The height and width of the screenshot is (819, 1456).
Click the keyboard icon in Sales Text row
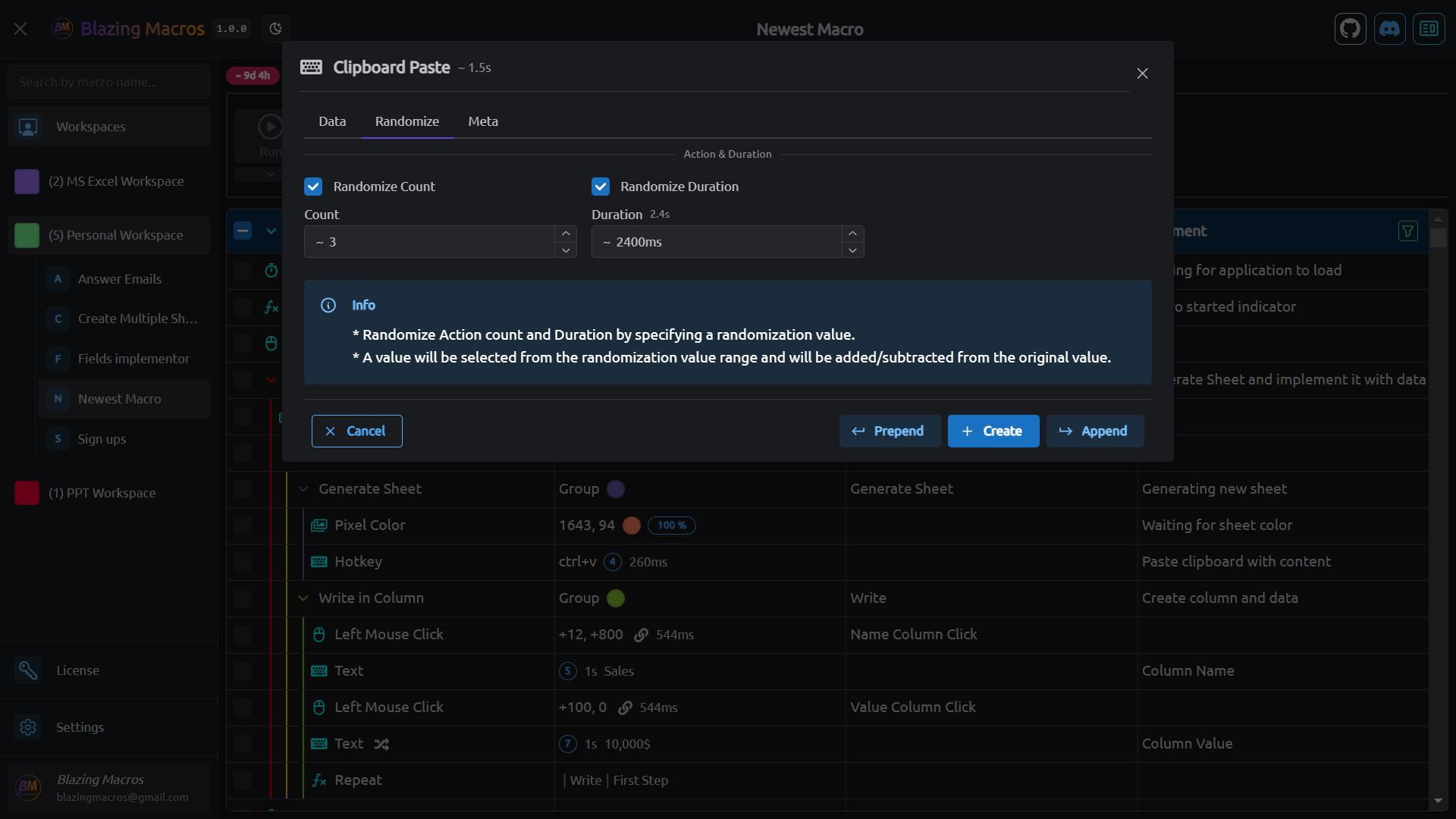point(319,671)
